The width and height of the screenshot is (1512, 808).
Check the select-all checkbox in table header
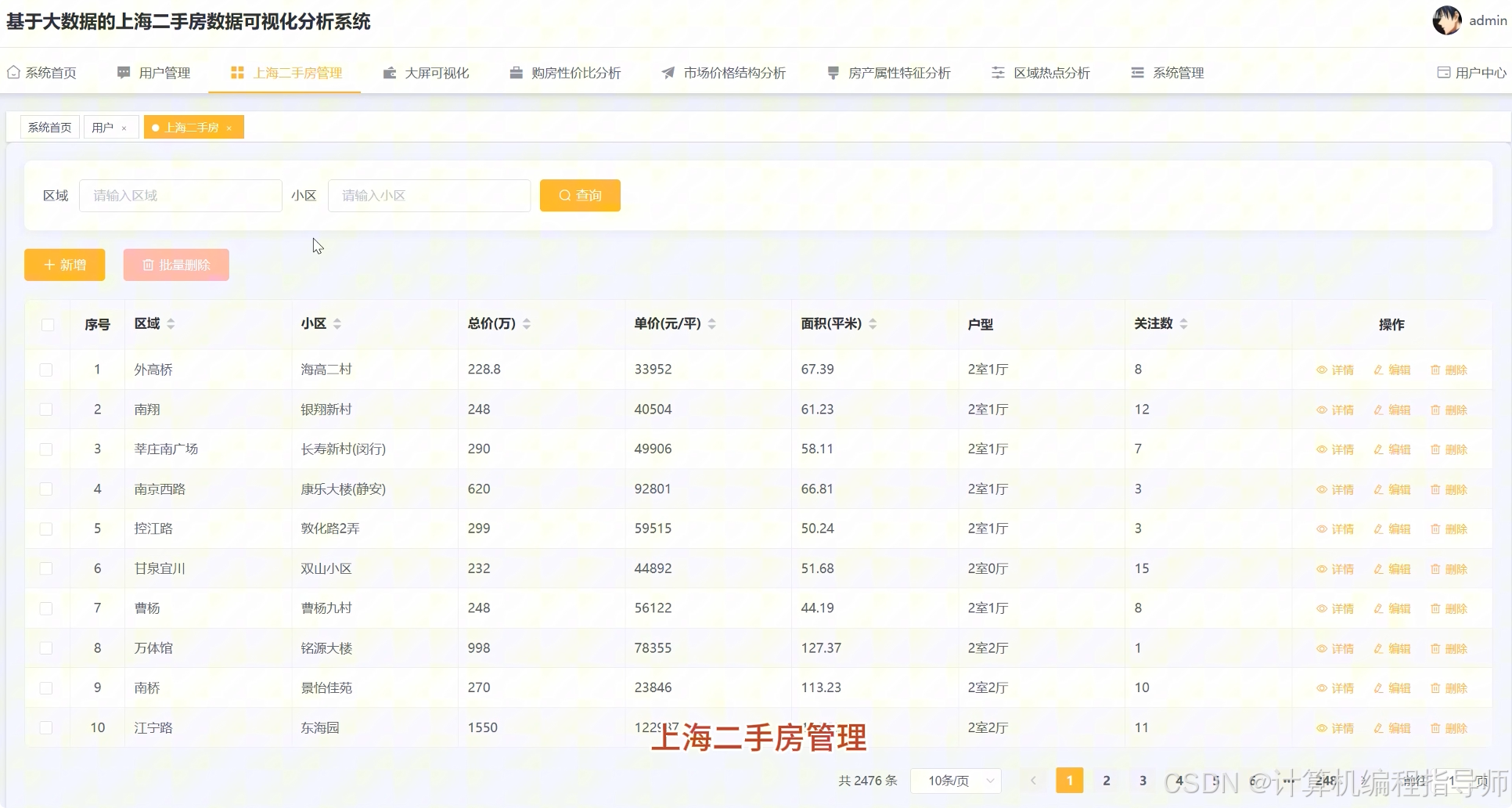pyautogui.click(x=47, y=325)
